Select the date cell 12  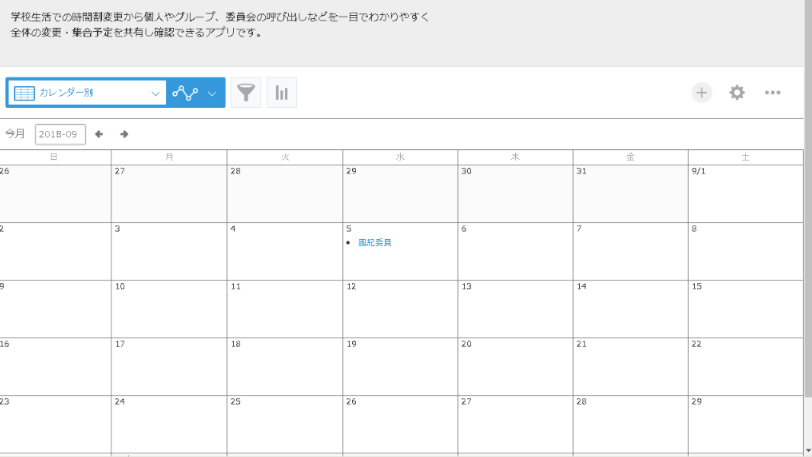400,309
